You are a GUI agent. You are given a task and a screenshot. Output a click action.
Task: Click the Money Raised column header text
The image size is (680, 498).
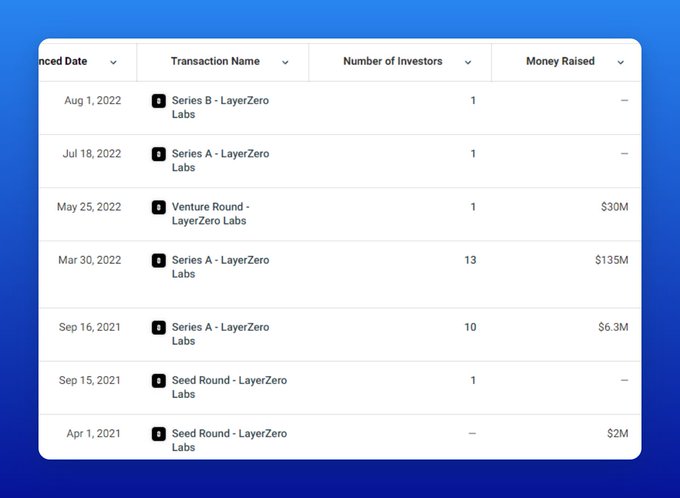[560, 62]
